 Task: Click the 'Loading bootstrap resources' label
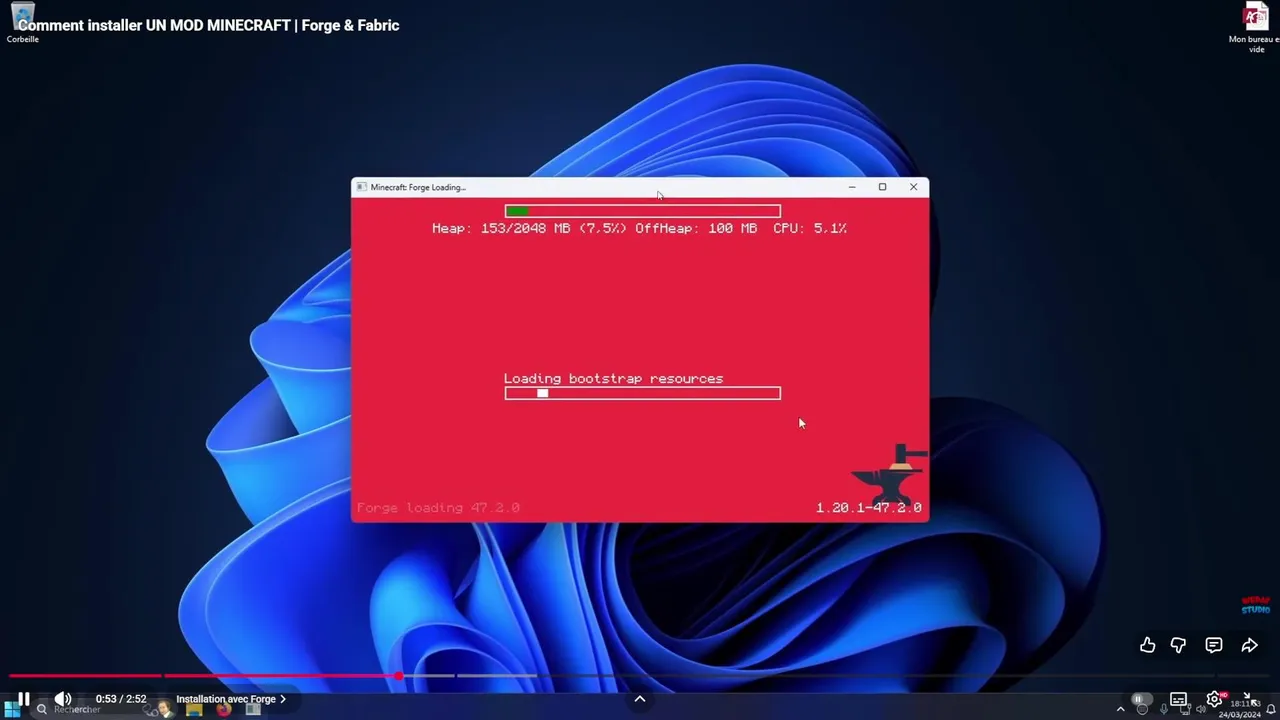[x=613, y=378]
